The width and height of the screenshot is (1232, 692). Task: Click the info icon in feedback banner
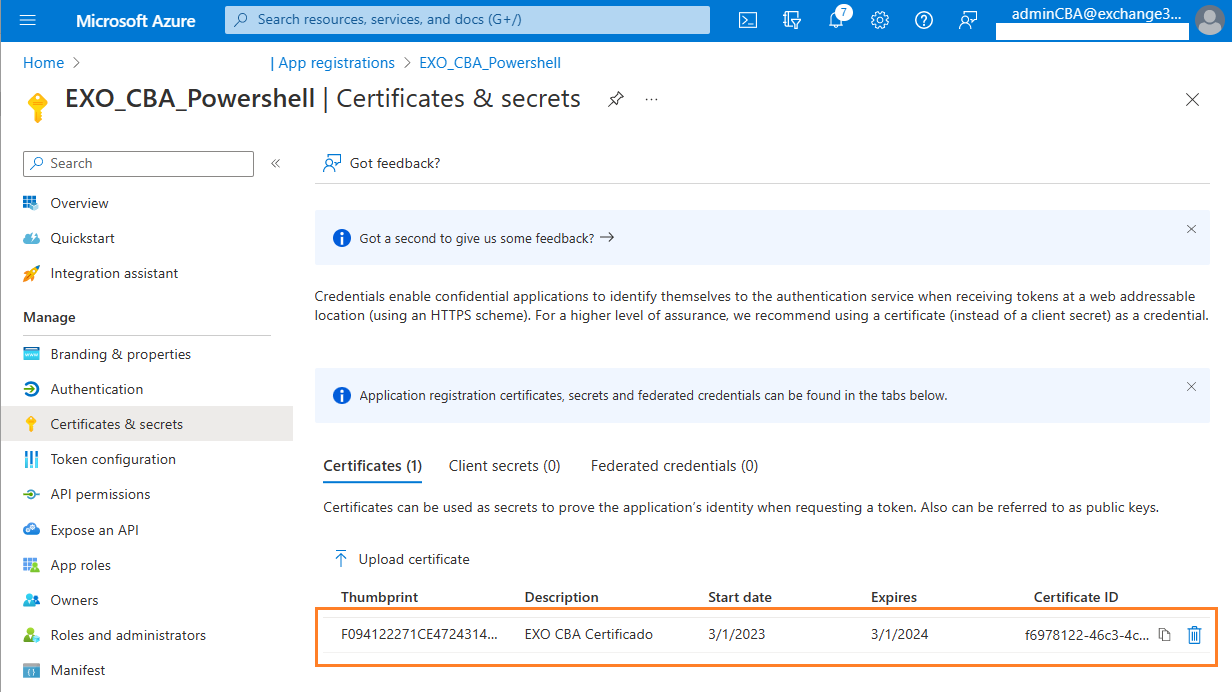pyautogui.click(x=342, y=238)
